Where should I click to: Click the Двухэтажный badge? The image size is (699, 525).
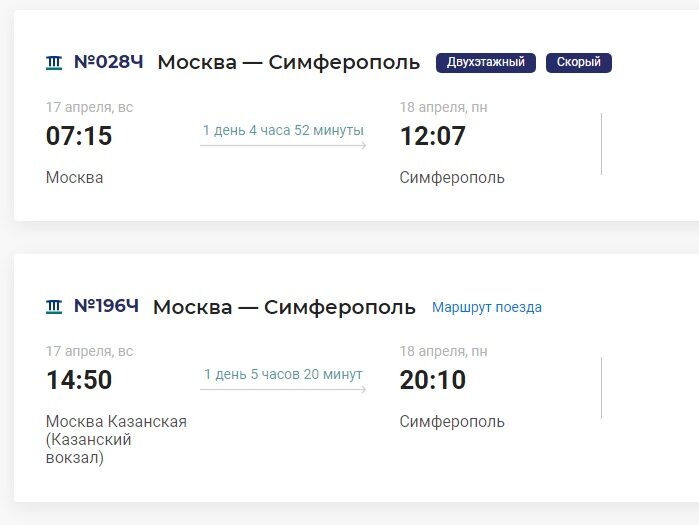(485, 62)
